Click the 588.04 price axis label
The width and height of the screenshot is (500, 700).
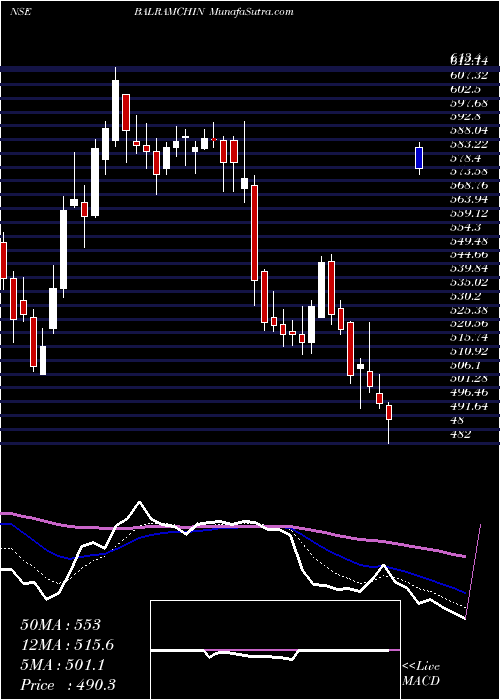point(469,130)
